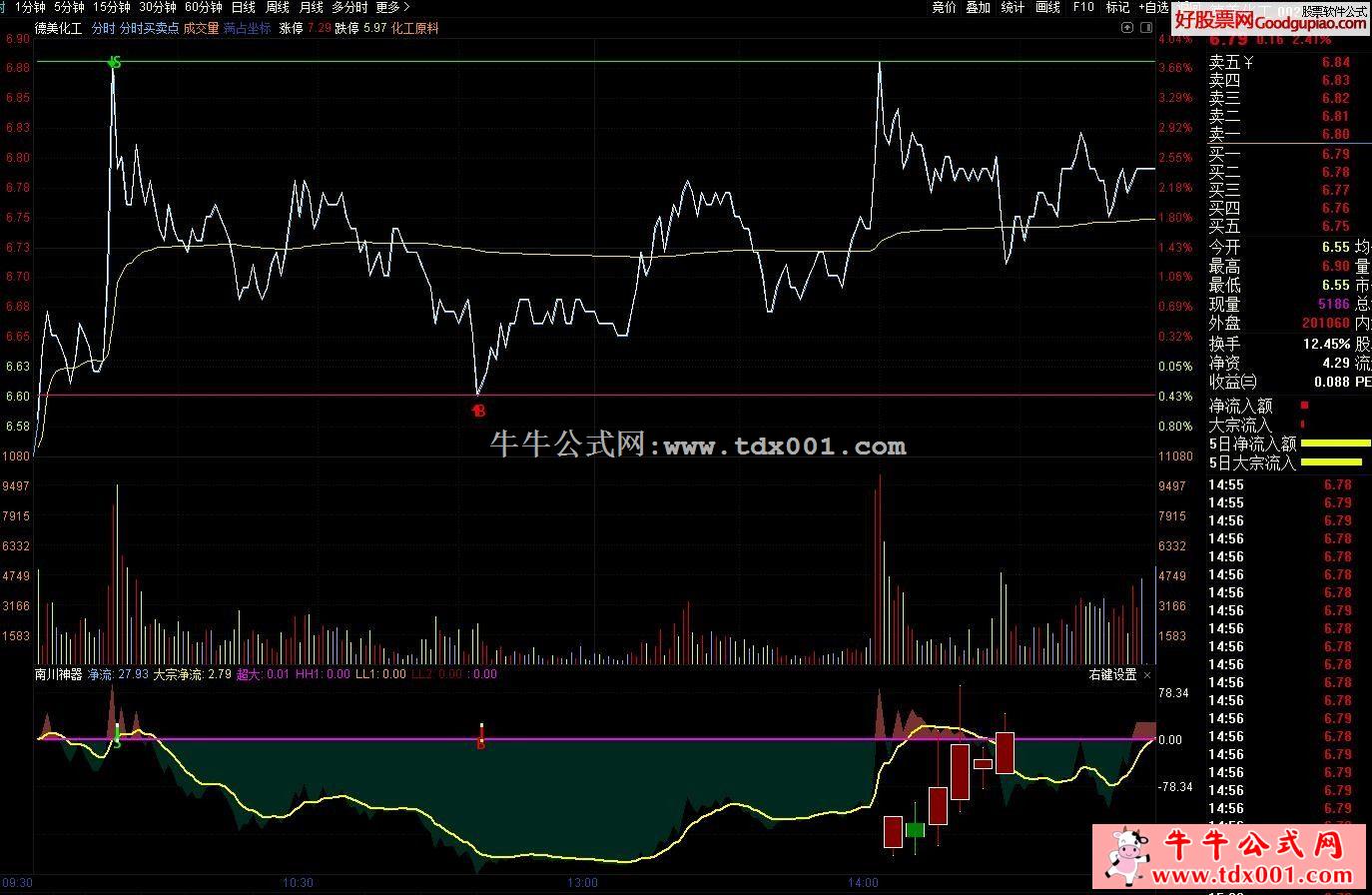The image size is (1372, 895).
Task: Click the 买三 bid price 6.77
Action: [x=1335, y=190]
